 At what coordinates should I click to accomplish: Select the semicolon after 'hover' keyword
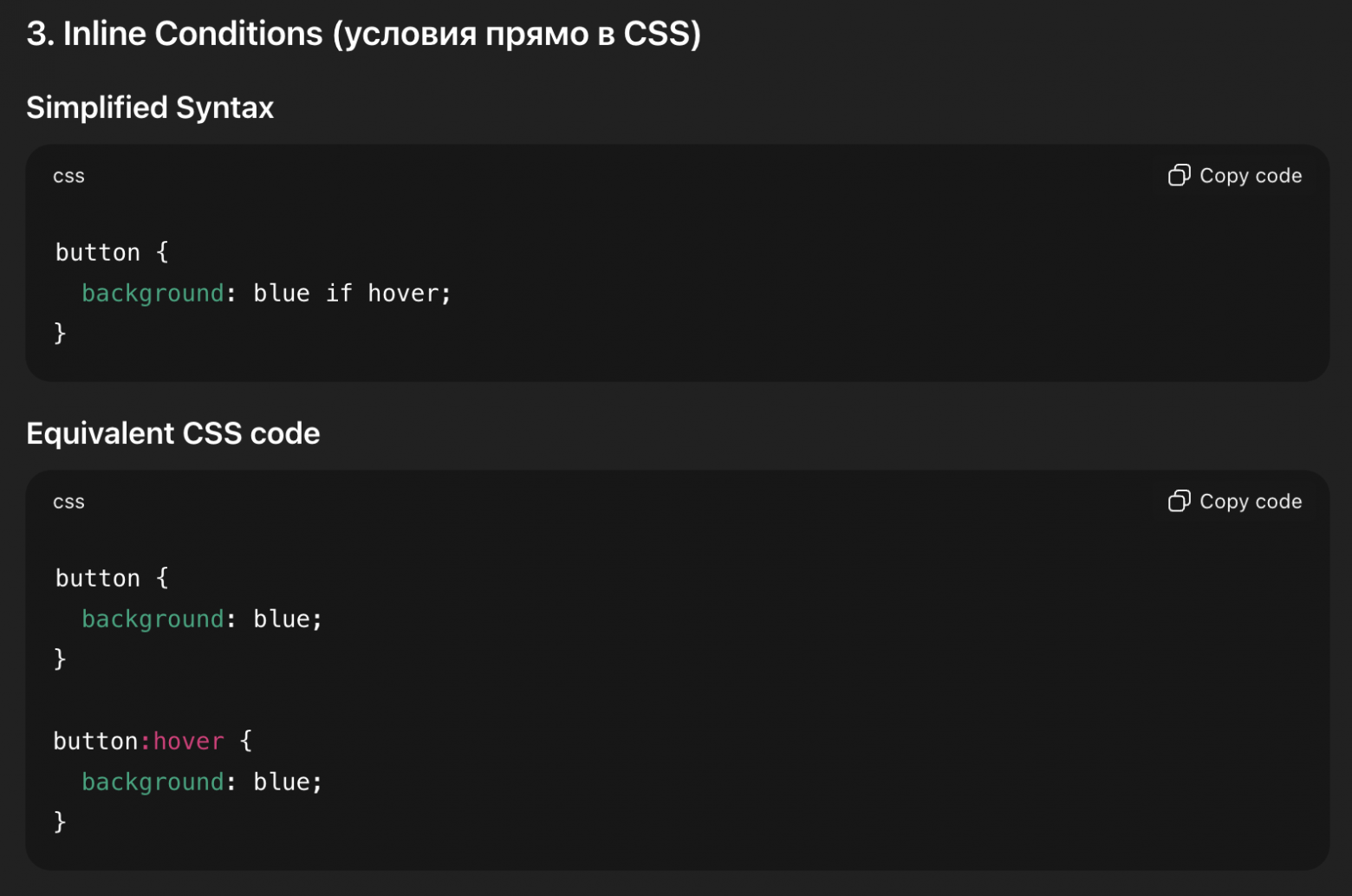(x=445, y=293)
